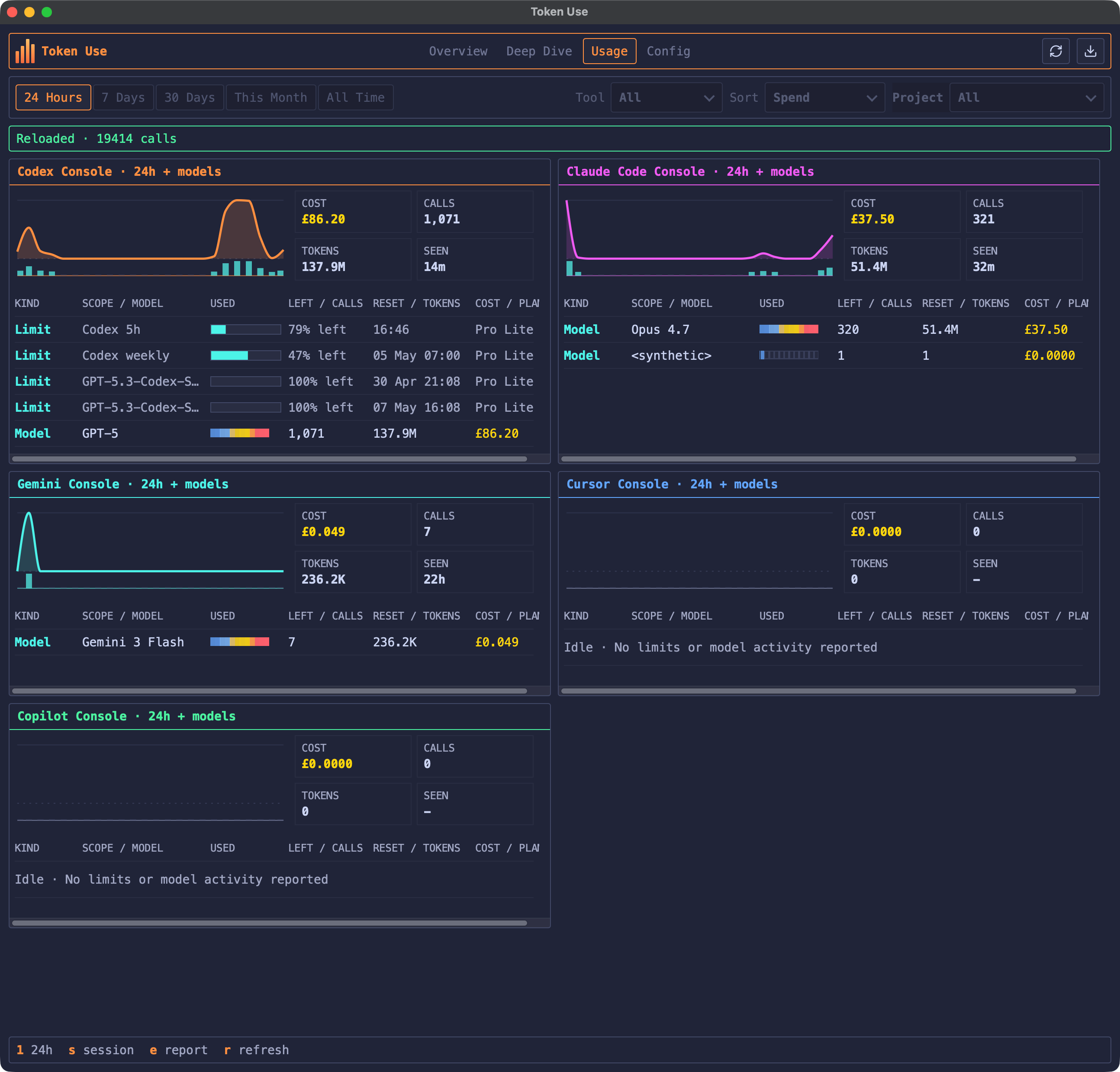
Task: Click the report shortcut in the footer
Action: pyautogui.click(x=179, y=1050)
